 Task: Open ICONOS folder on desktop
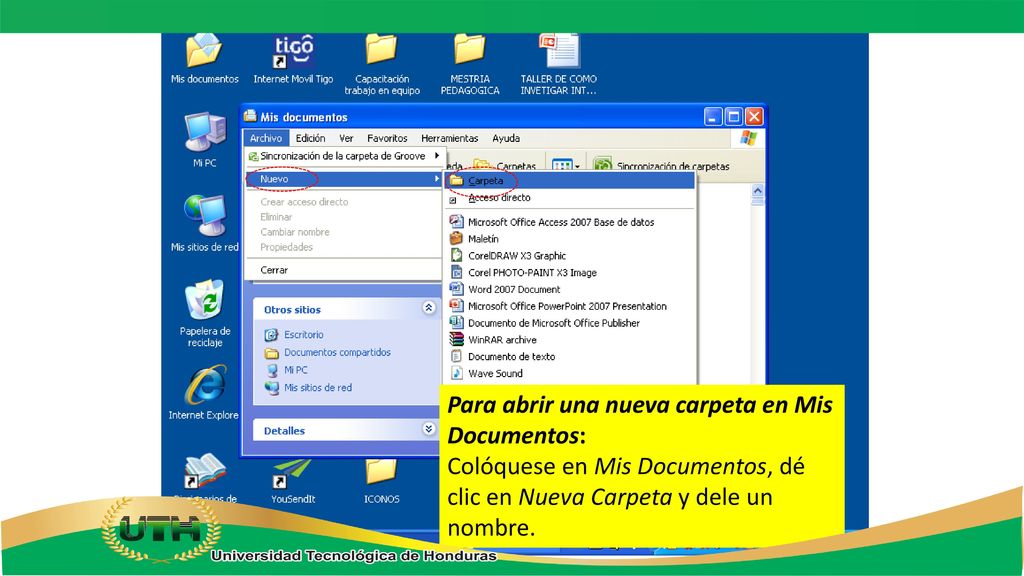381,482
